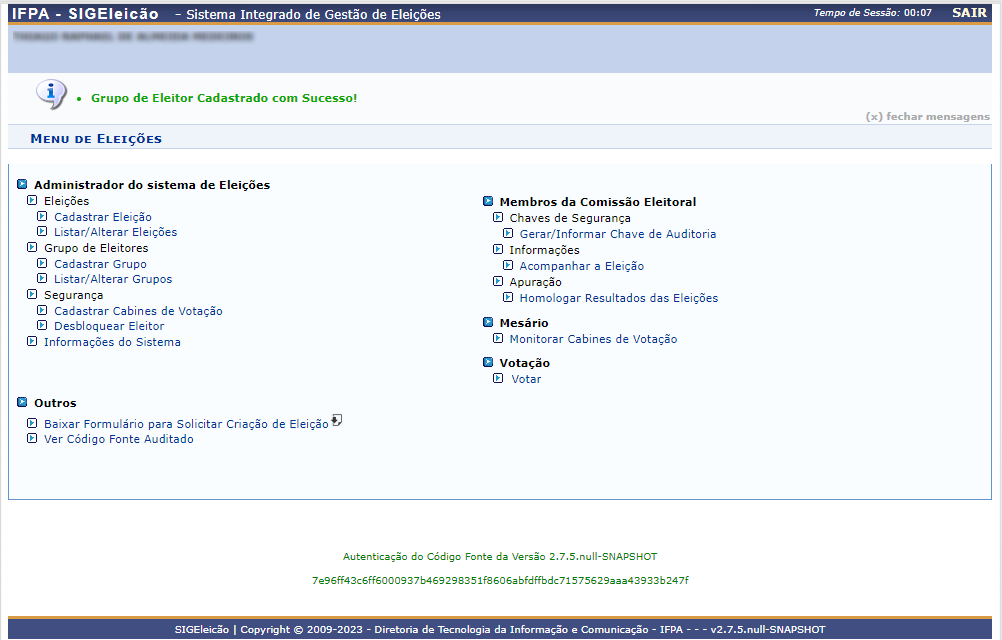Open Listar/Alterar Eleições

pyautogui.click(x=116, y=232)
